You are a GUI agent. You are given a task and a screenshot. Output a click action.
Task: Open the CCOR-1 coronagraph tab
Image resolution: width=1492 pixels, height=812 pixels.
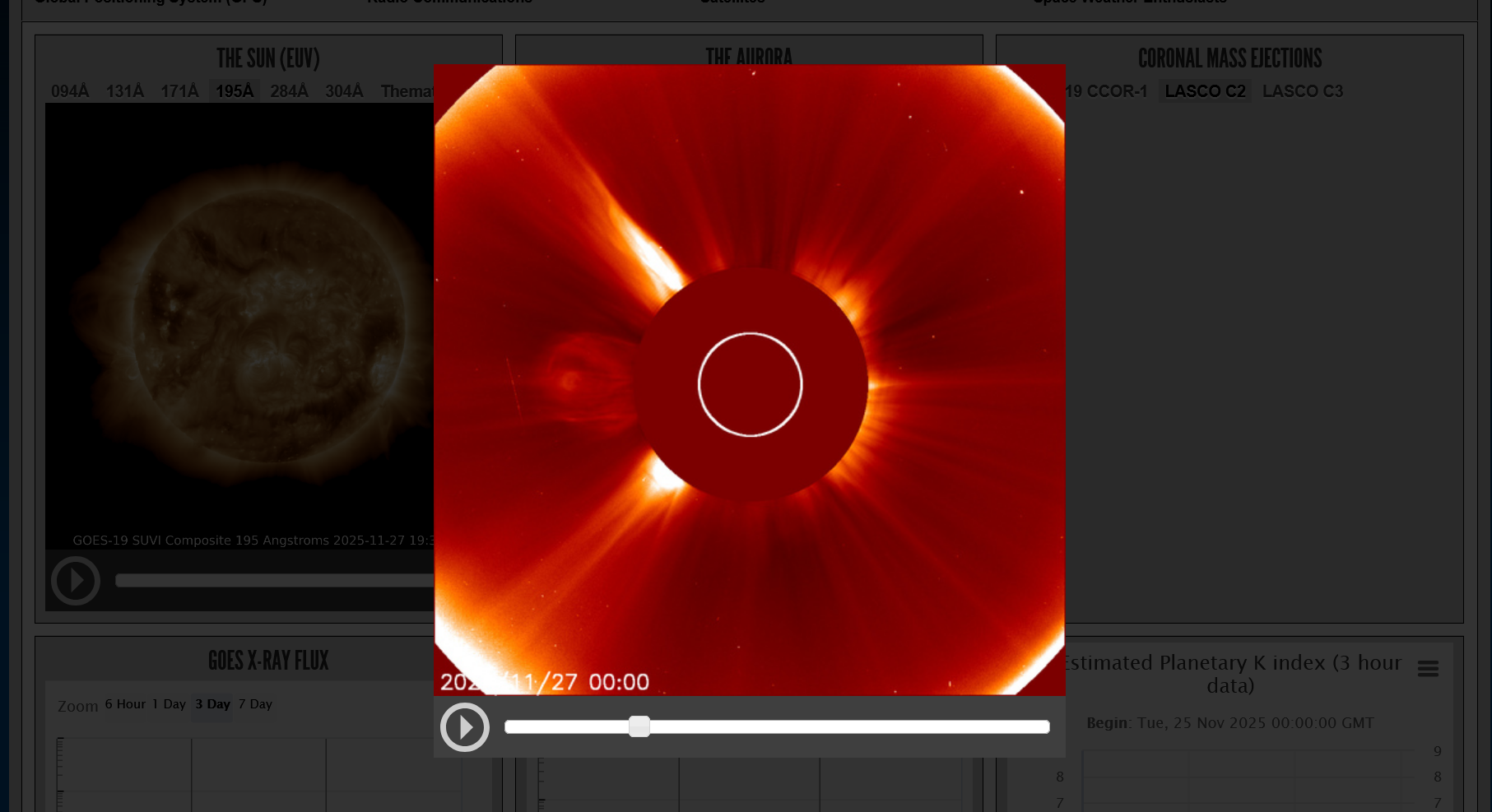coord(1107,91)
